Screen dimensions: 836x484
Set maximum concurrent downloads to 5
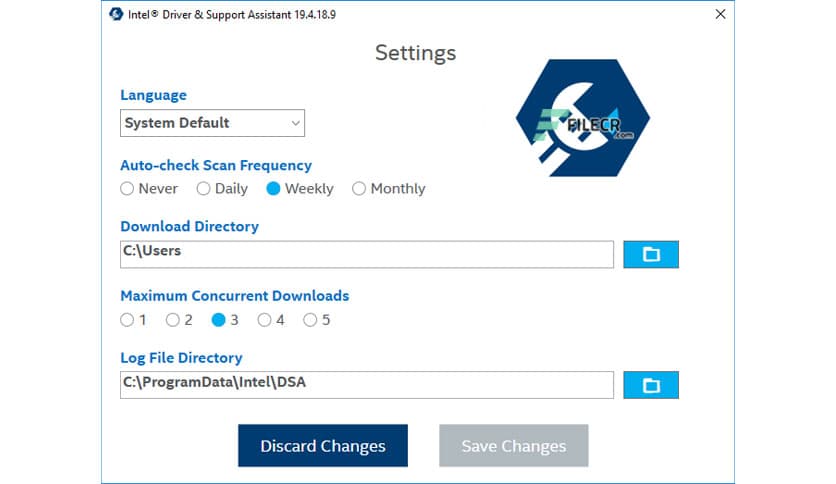click(x=310, y=320)
